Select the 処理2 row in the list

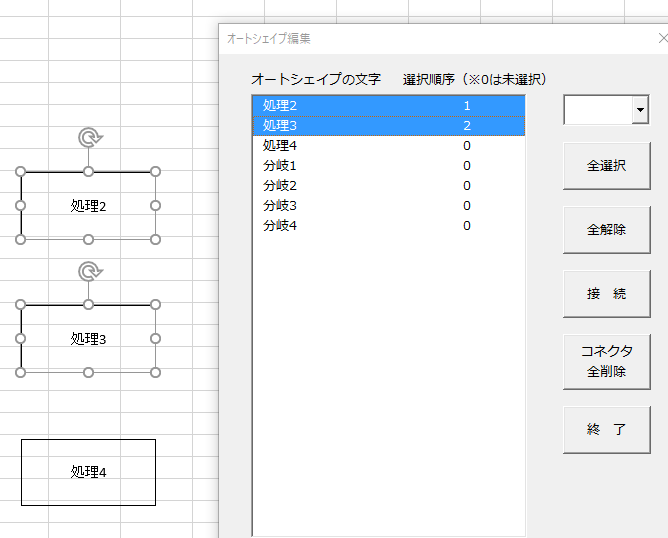[x=389, y=106]
